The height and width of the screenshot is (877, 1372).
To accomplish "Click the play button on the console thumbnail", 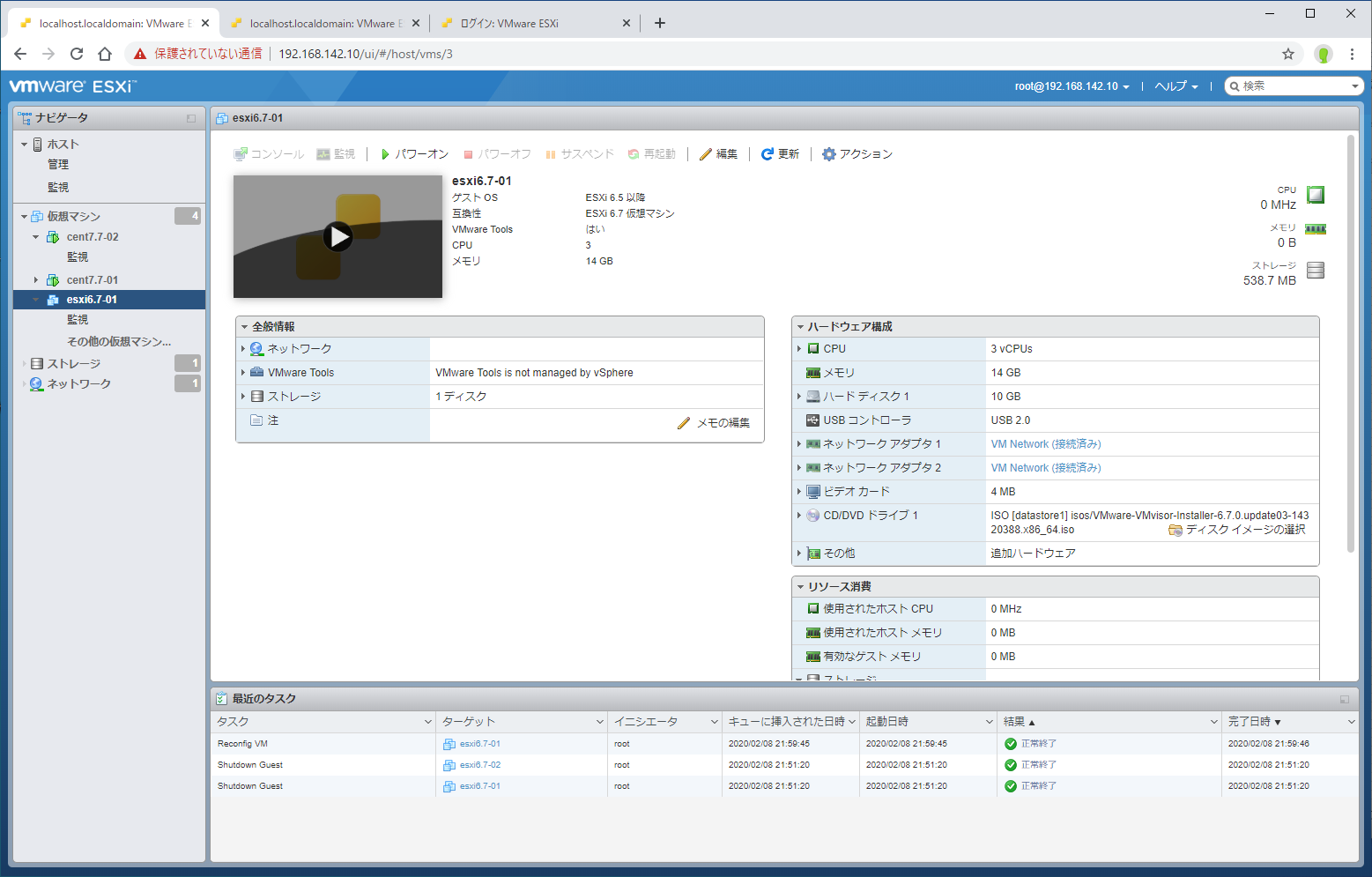I will pos(337,236).
